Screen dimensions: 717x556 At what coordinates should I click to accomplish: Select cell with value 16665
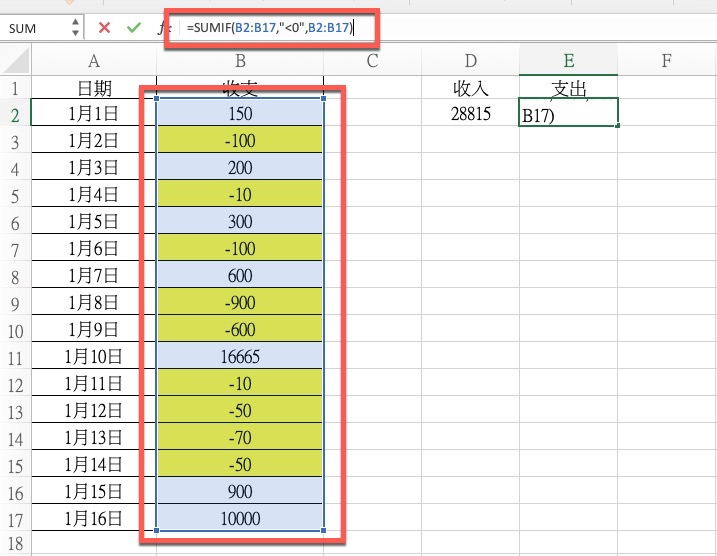tap(240, 356)
